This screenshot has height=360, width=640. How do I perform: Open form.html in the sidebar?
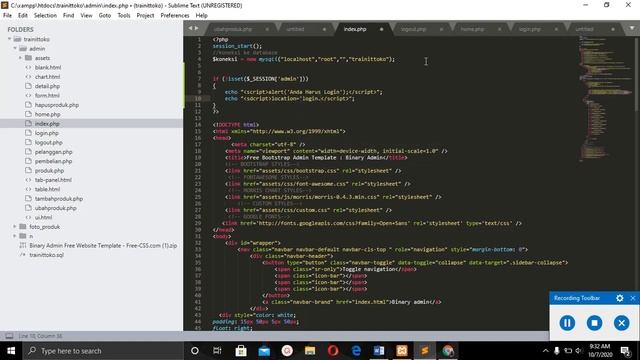coord(47,96)
